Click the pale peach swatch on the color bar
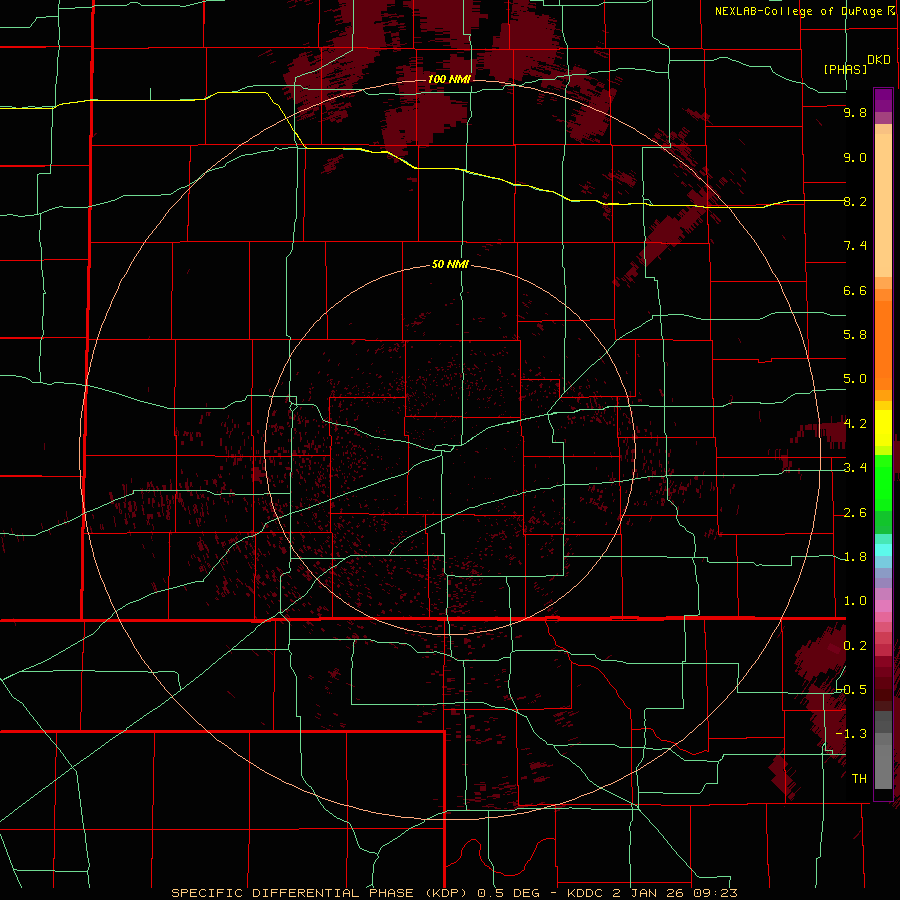The width and height of the screenshot is (900, 900). click(x=883, y=205)
